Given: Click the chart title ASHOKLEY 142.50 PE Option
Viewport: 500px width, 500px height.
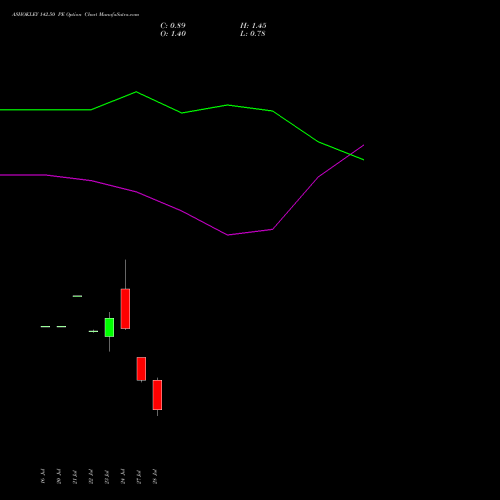Looking at the screenshot, I should pyautogui.click(x=47, y=15).
